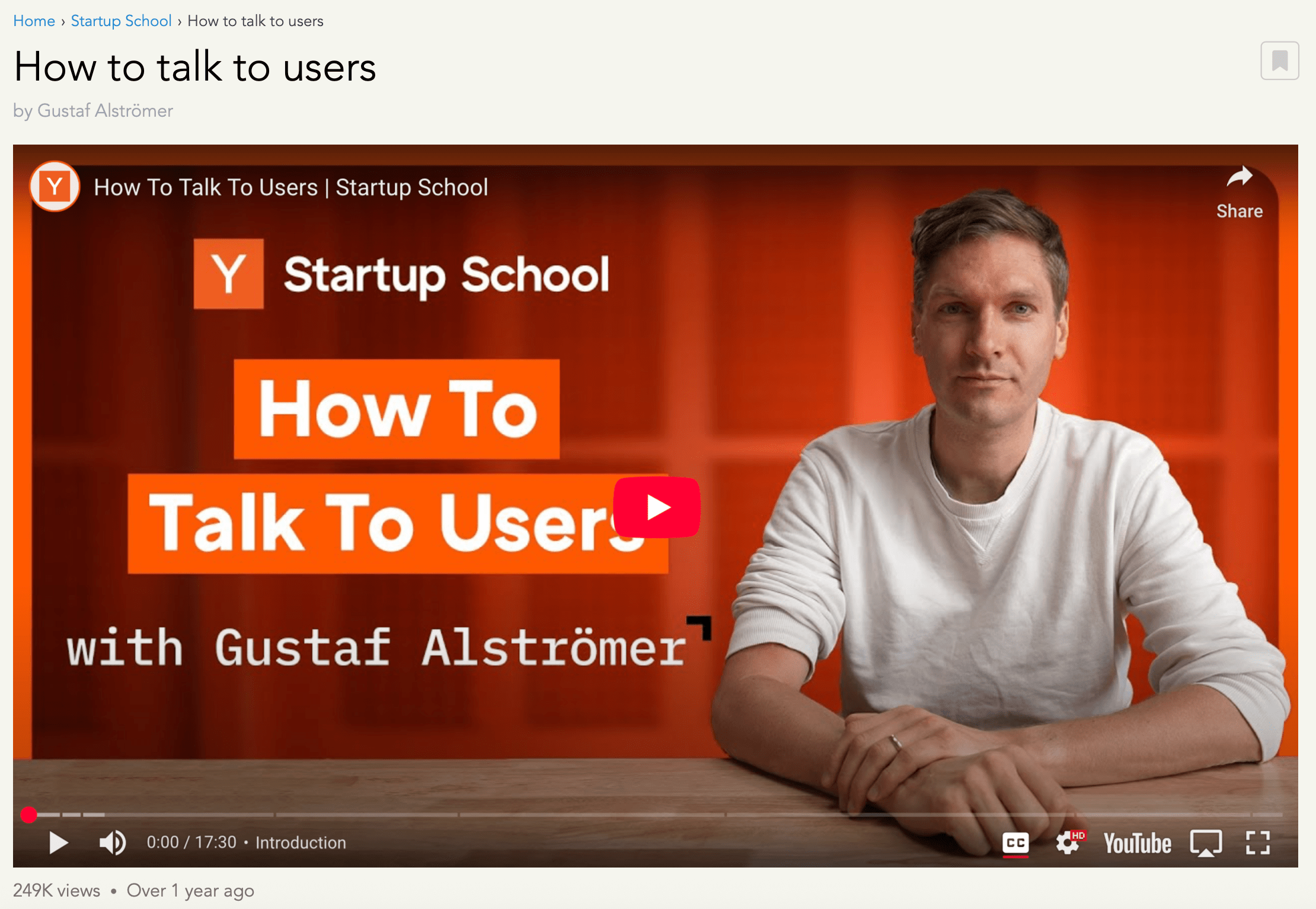Image resolution: width=1316 pixels, height=909 pixels.
Task: Open the video on YouTube via logo
Action: pos(1137,843)
